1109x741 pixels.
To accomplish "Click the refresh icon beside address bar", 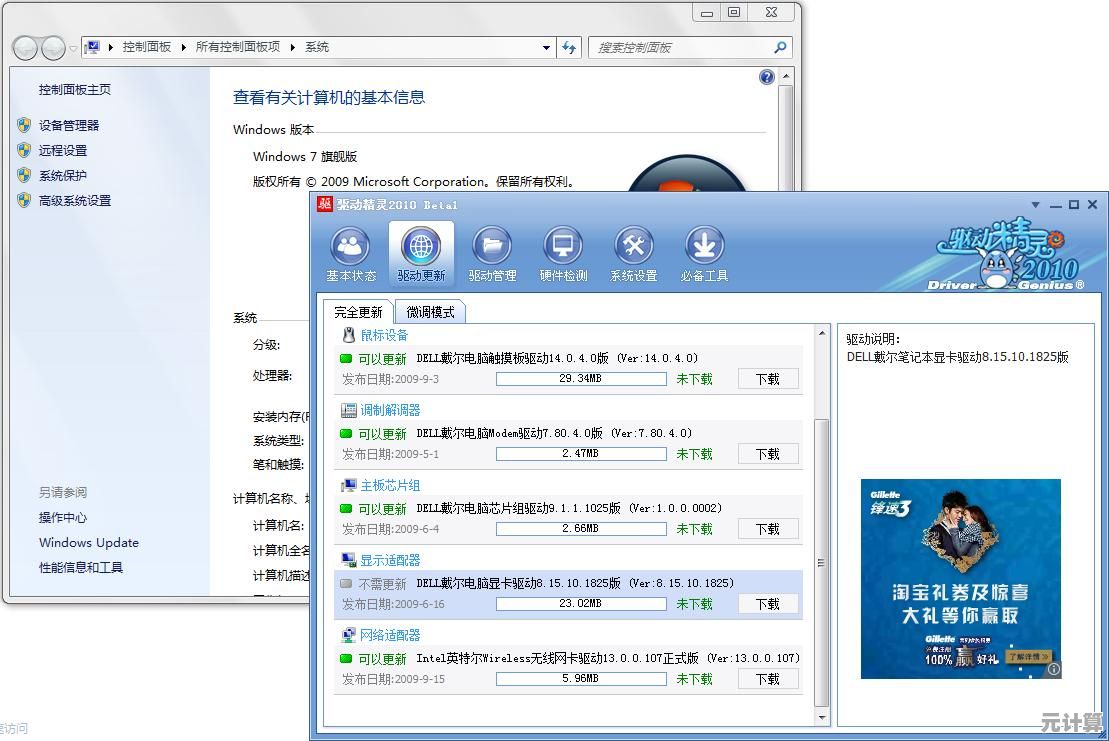I will [x=569, y=47].
